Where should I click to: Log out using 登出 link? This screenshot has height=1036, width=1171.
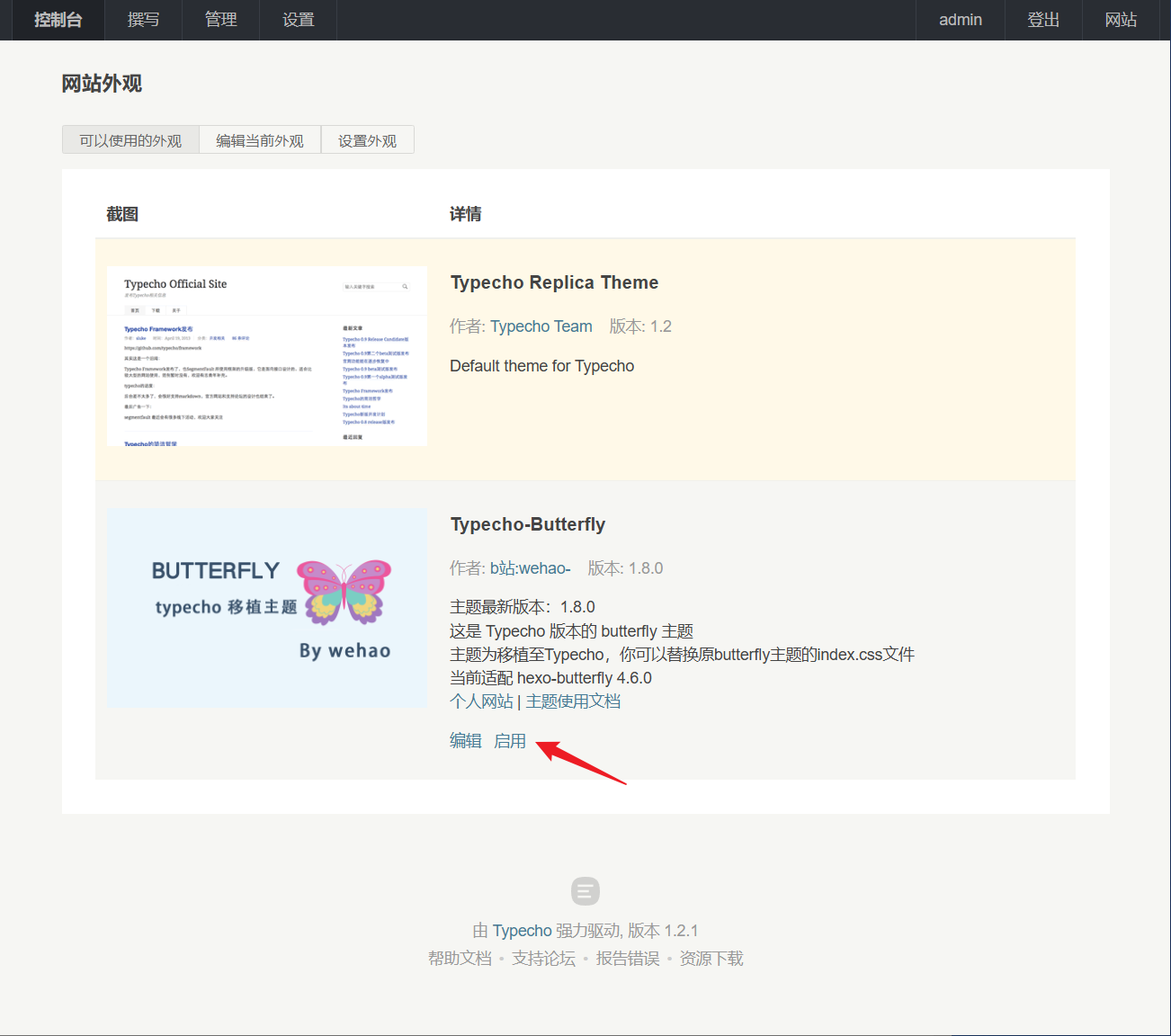coord(1043,20)
